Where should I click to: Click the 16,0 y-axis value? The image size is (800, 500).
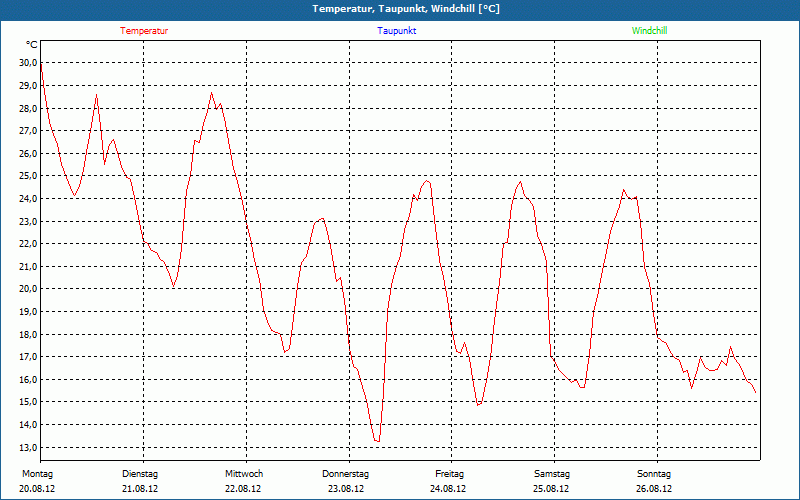pyautogui.click(x=28, y=380)
